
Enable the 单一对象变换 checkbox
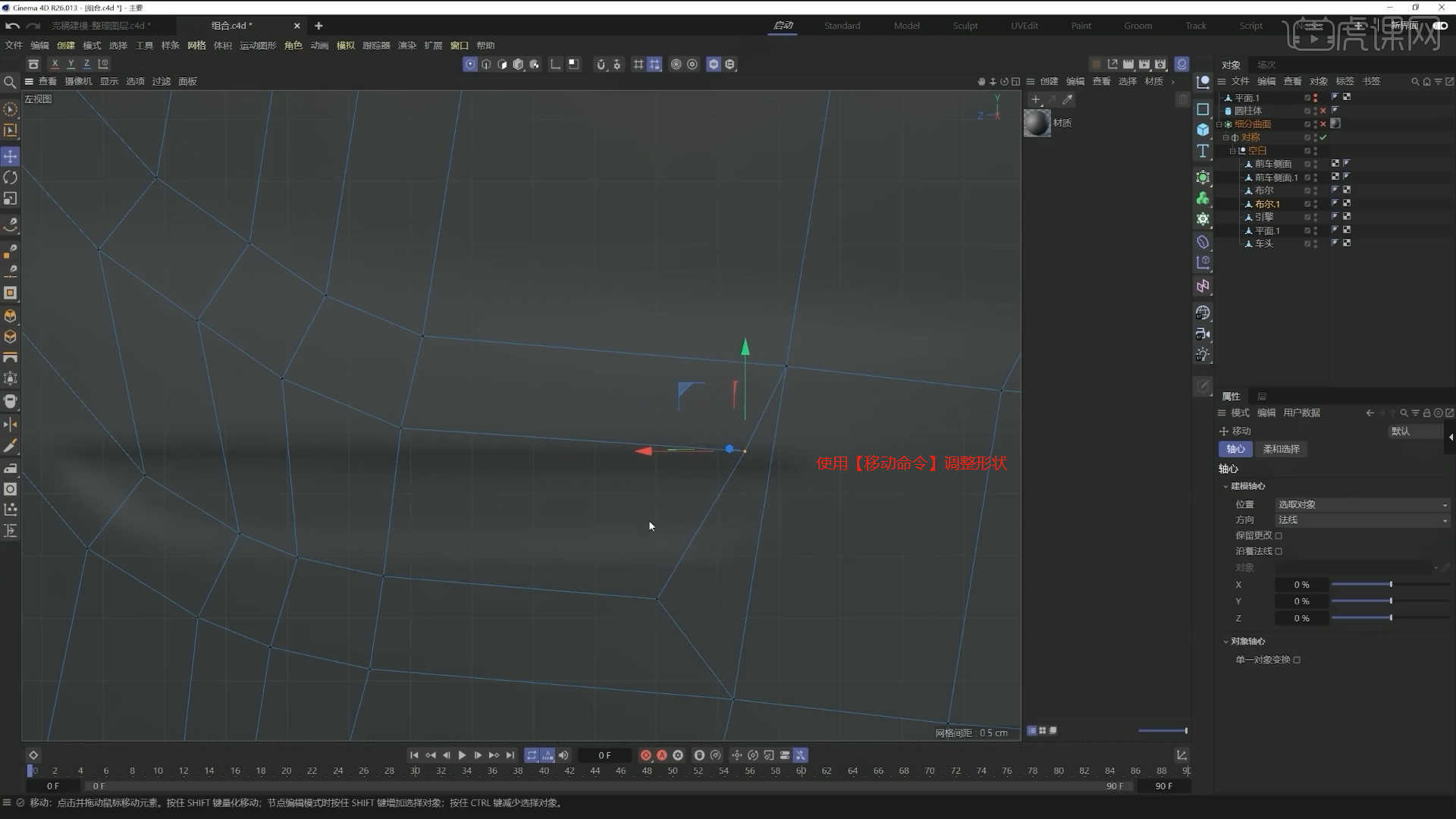point(1297,660)
